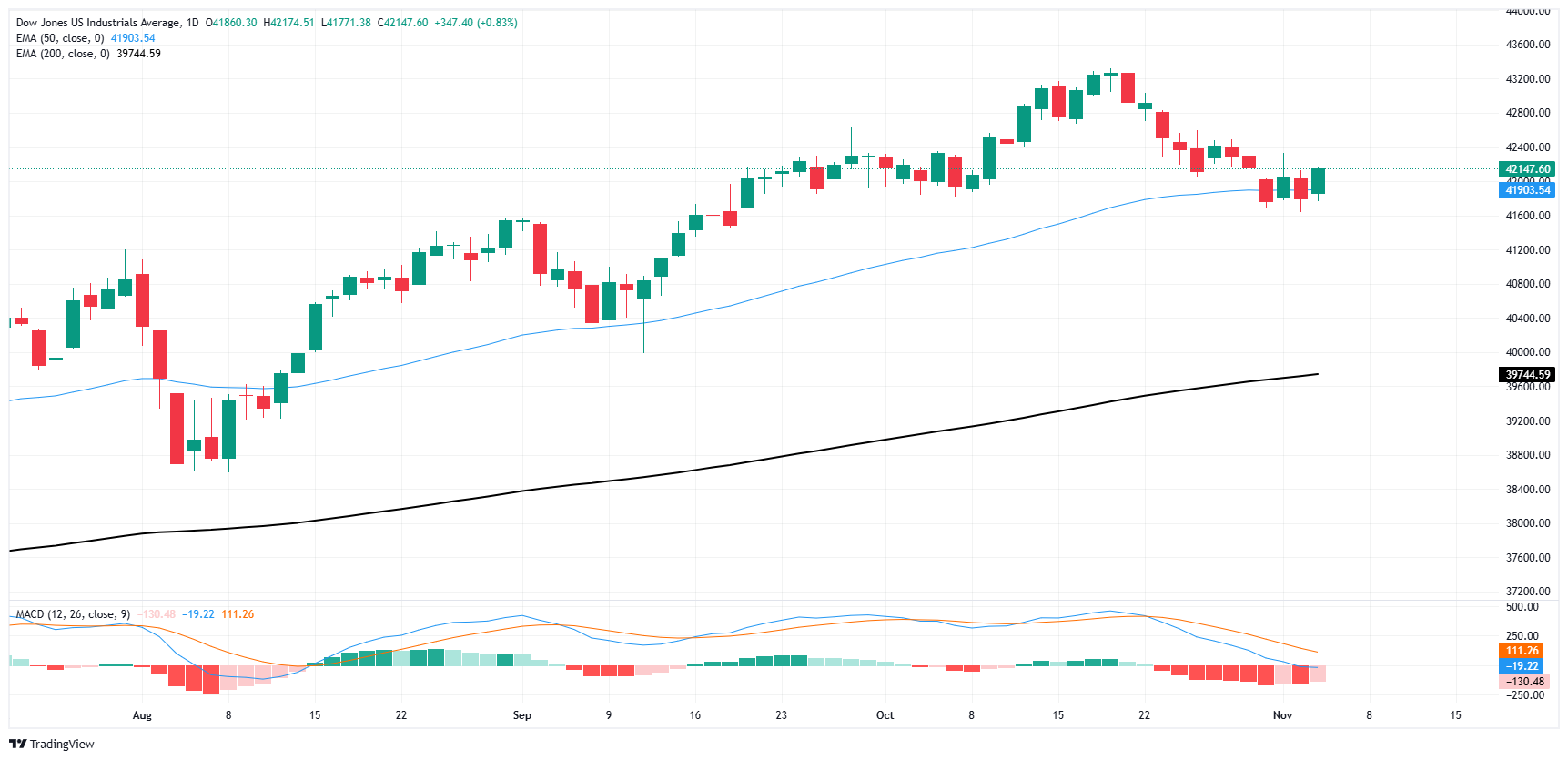Click the TradingView logo icon

17,744
